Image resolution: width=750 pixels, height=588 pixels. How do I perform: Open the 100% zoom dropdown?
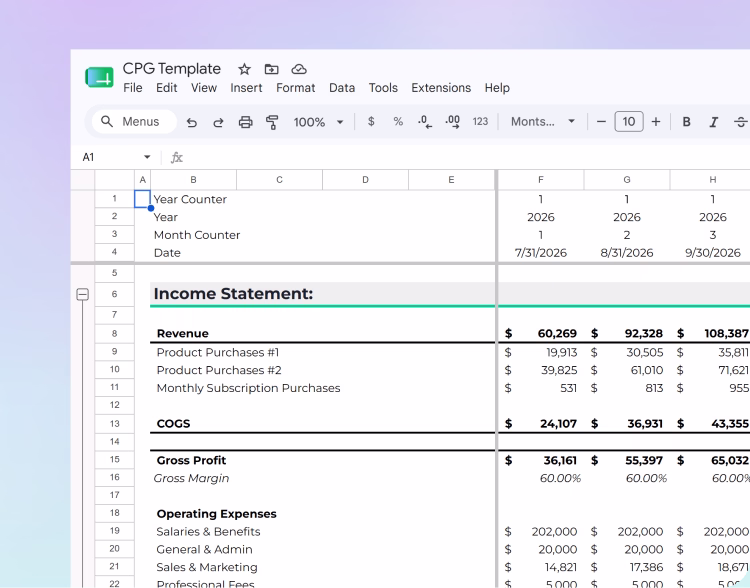tap(318, 122)
